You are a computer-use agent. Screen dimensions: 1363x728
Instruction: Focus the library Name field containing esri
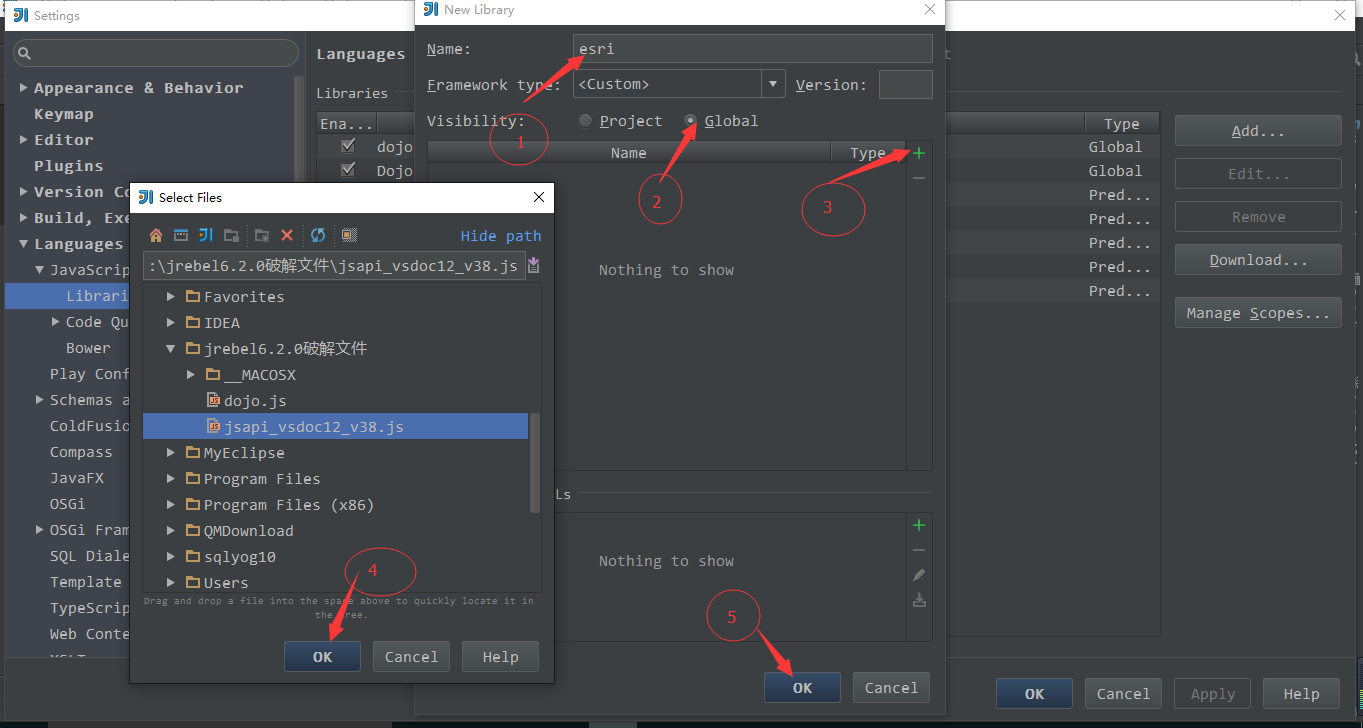click(x=753, y=49)
